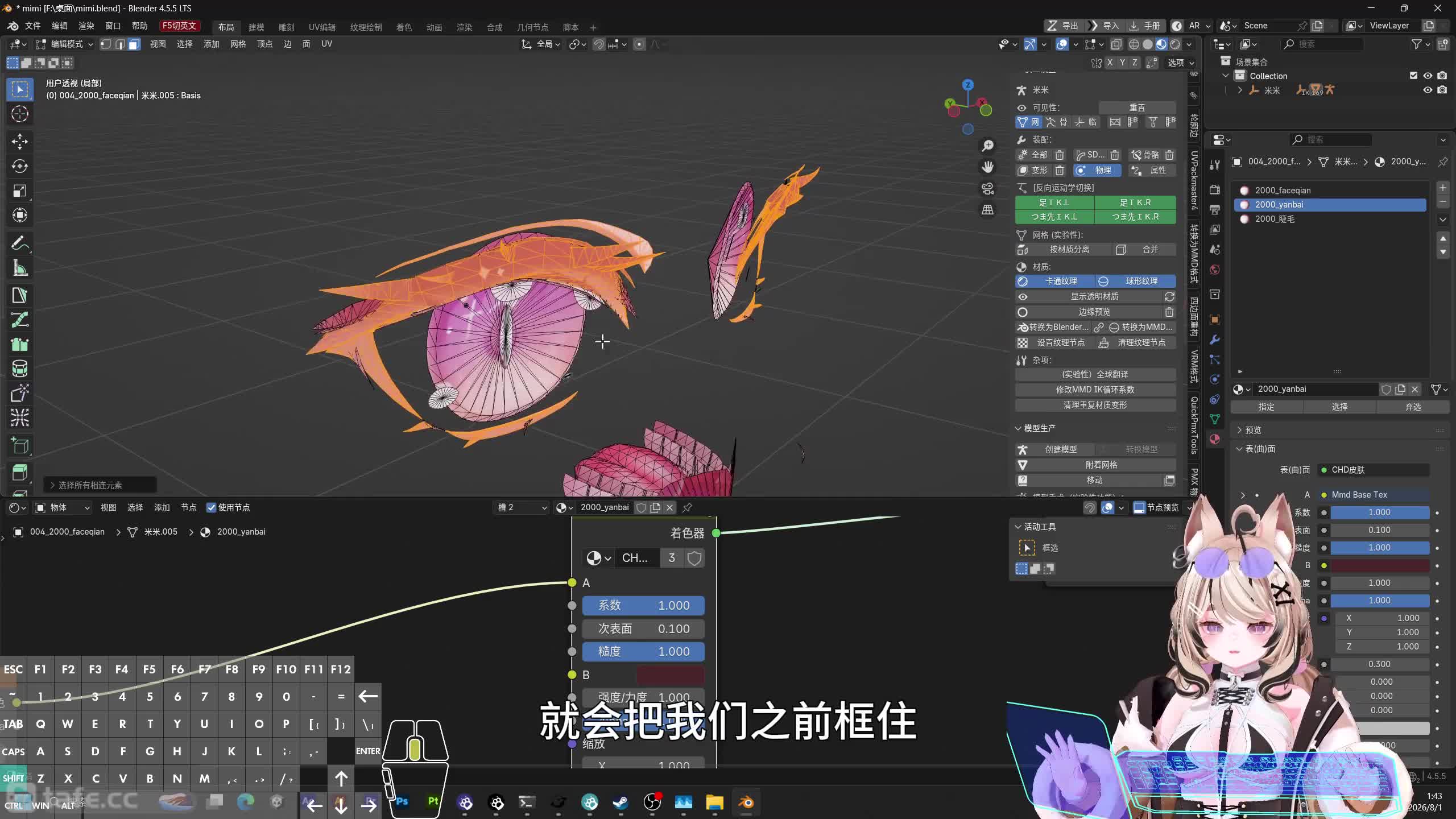Activate the Move tool

(20, 141)
